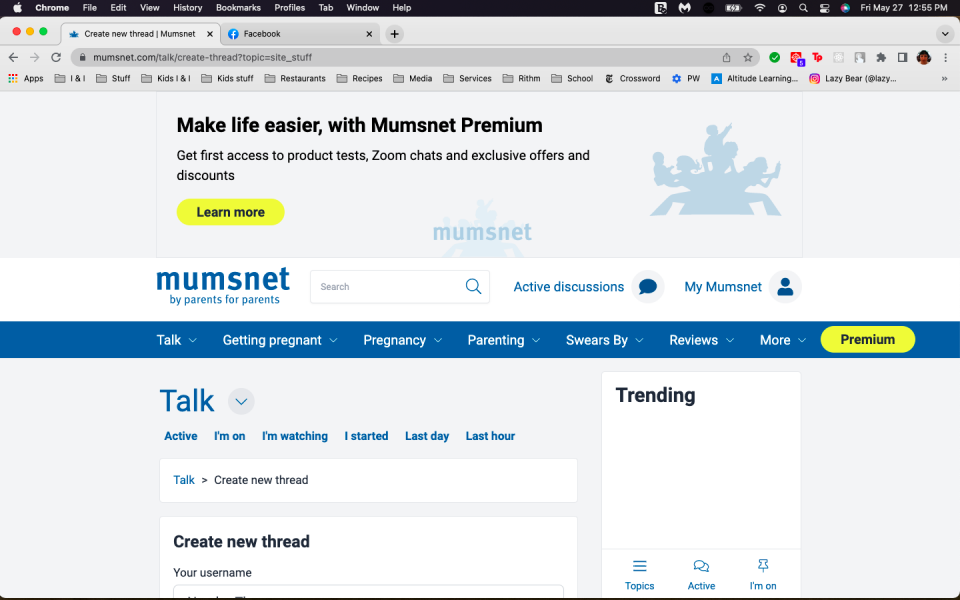
Task: Open the Chrome extensions puzzle icon
Action: 880,59
